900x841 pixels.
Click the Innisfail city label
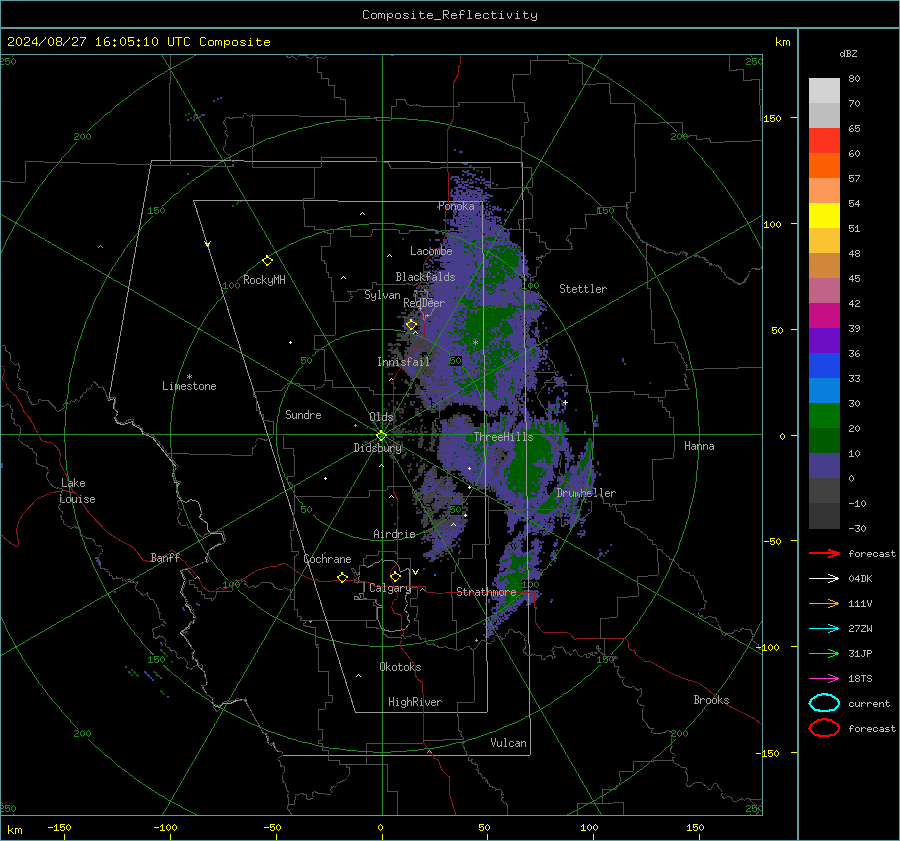[403, 362]
